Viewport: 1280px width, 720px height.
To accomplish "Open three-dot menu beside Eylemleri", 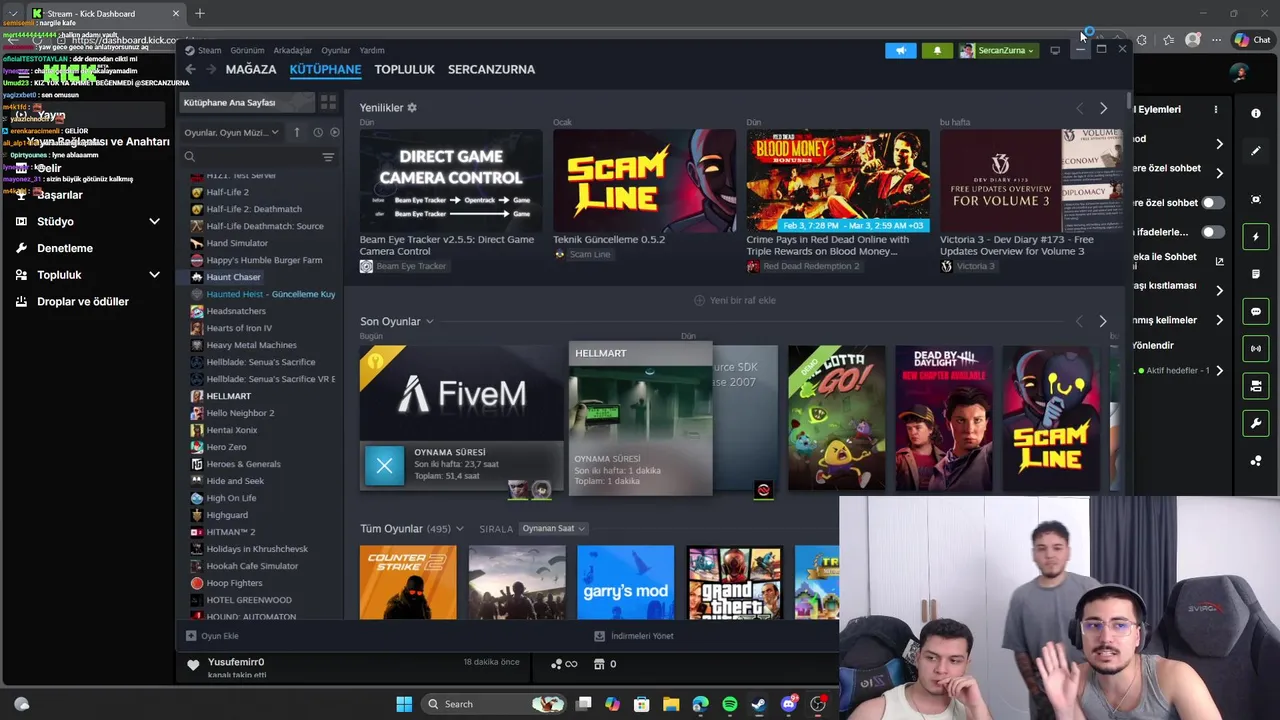I will [x=1216, y=109].
